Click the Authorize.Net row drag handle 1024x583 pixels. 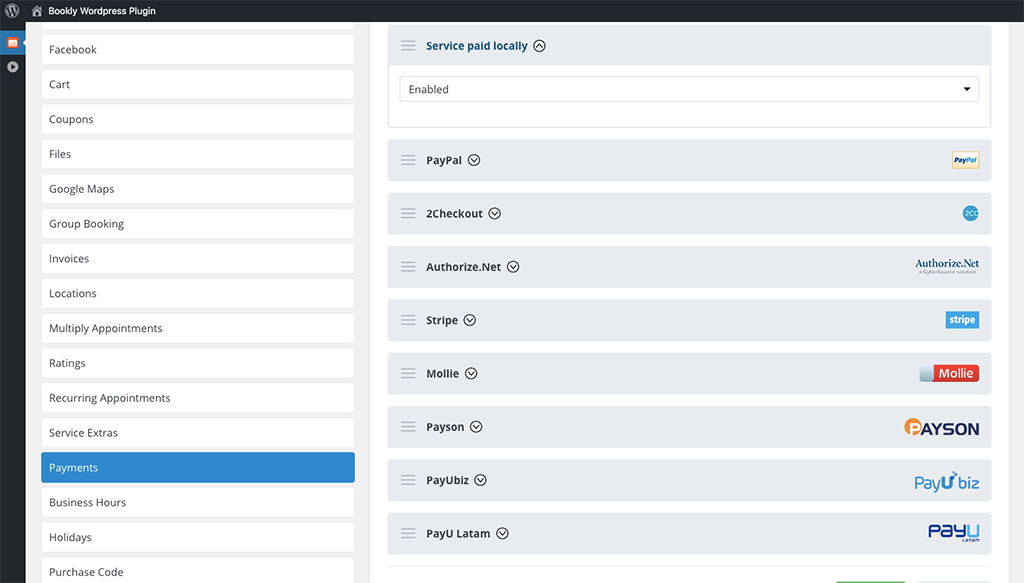(x=408, y=266)
